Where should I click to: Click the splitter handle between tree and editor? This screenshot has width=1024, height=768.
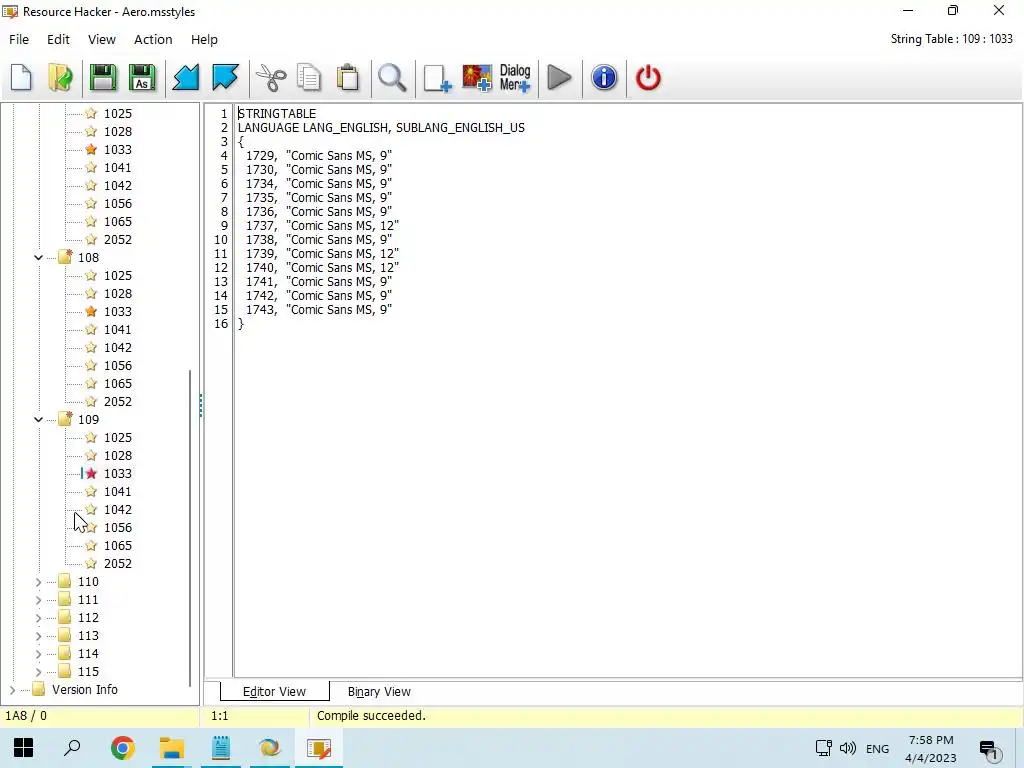(x=200, y=405)
